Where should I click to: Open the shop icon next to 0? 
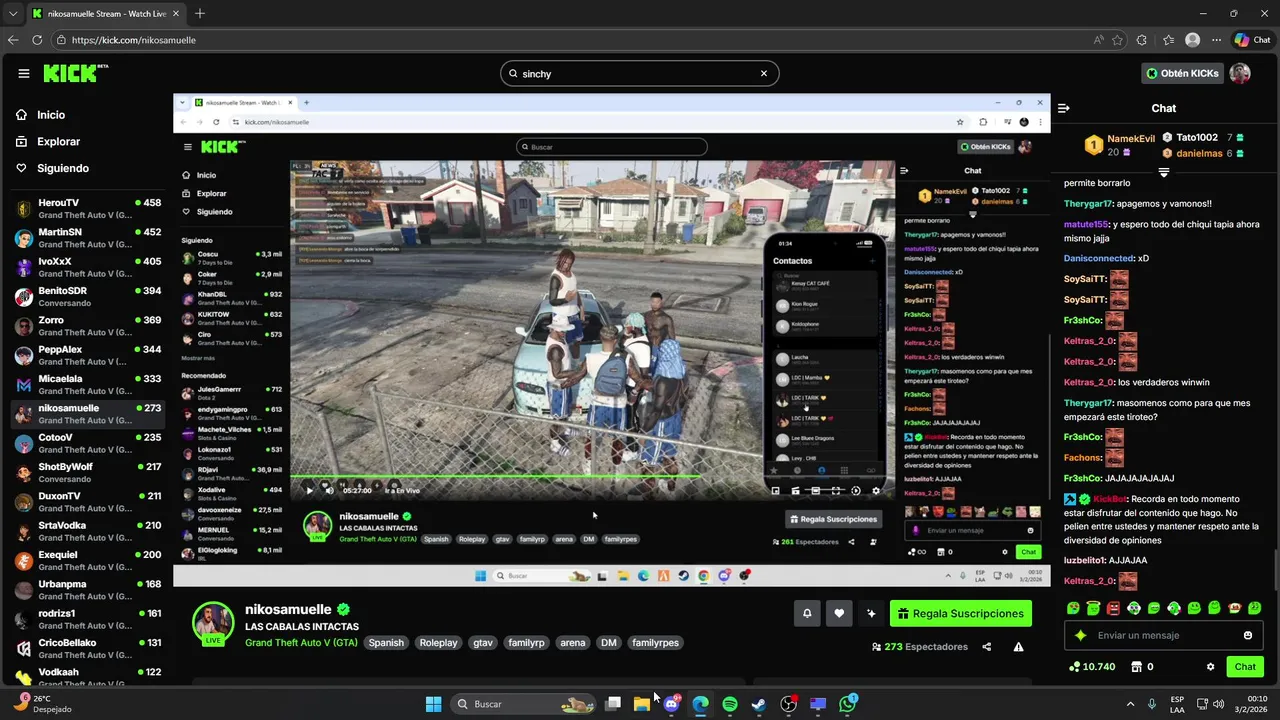click(1136, 667)
